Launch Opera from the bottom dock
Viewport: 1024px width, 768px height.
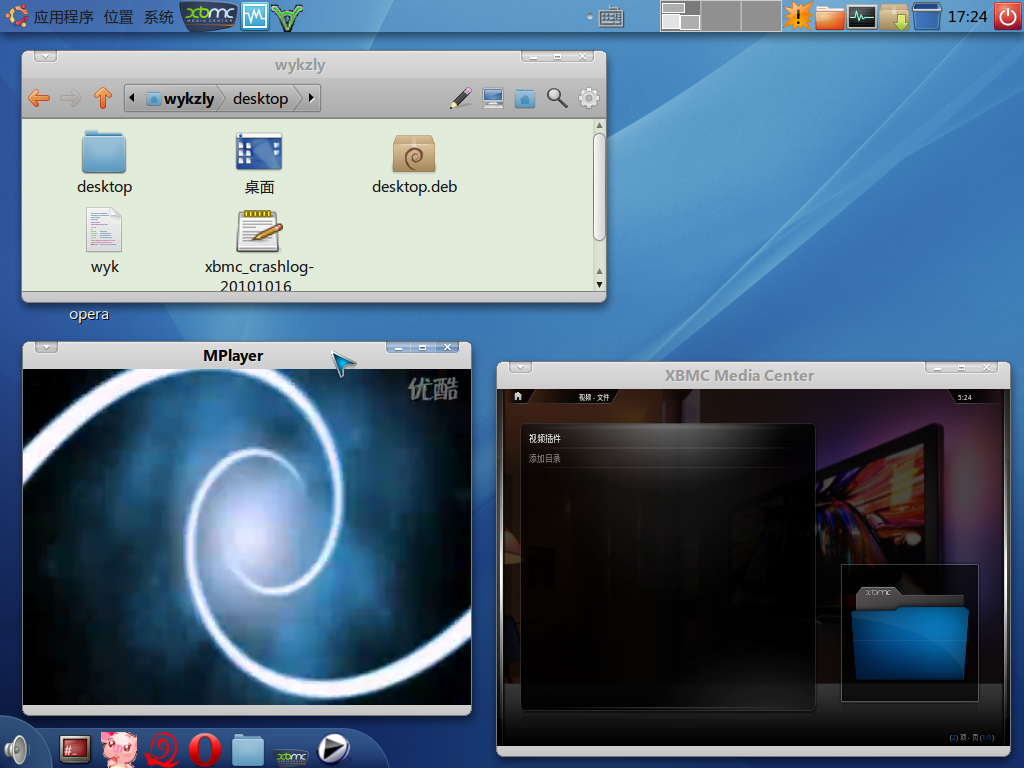205,750
